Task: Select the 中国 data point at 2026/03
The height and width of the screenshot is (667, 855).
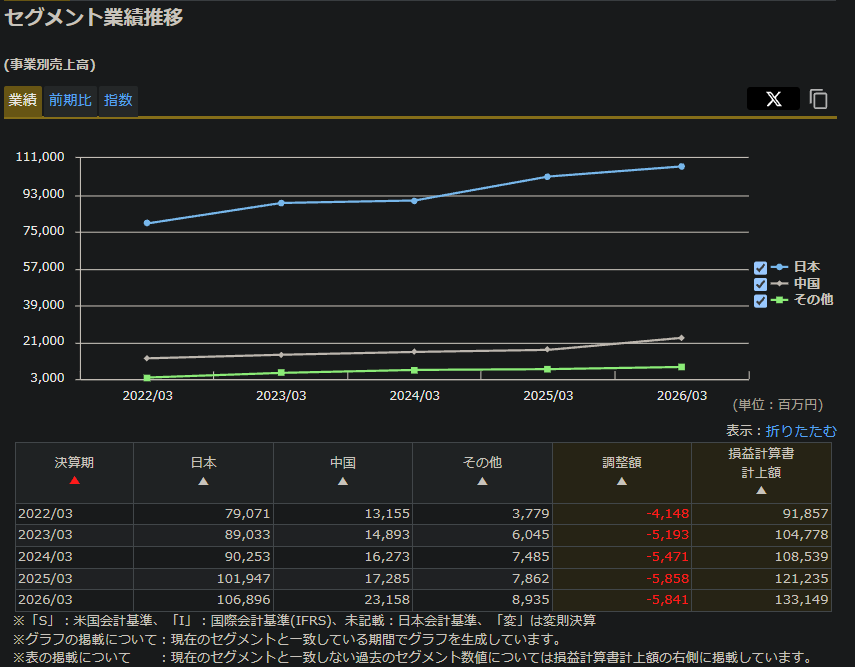Action: tap(682, 338)
